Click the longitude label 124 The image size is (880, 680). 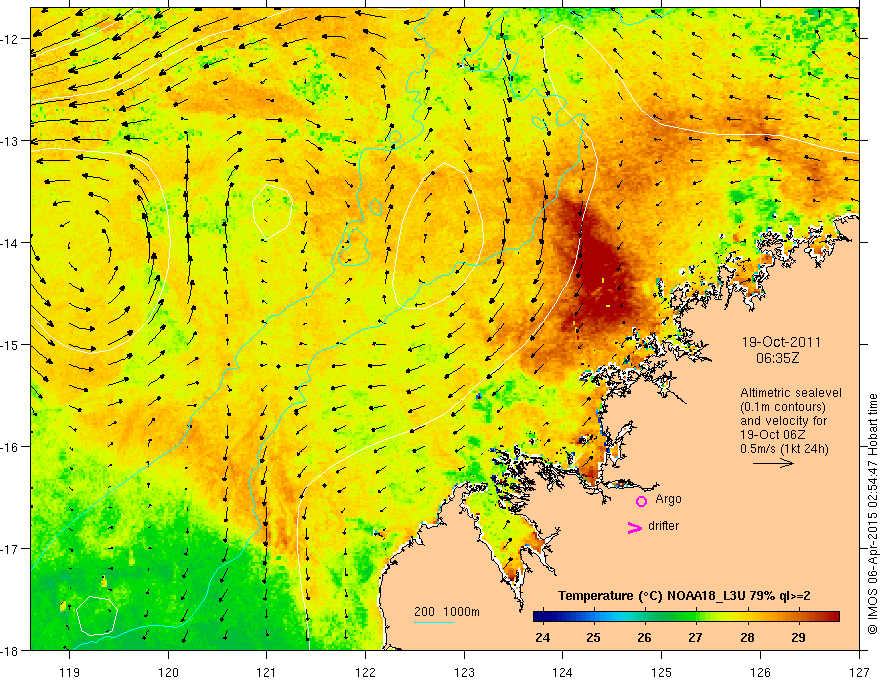(563, 672)
